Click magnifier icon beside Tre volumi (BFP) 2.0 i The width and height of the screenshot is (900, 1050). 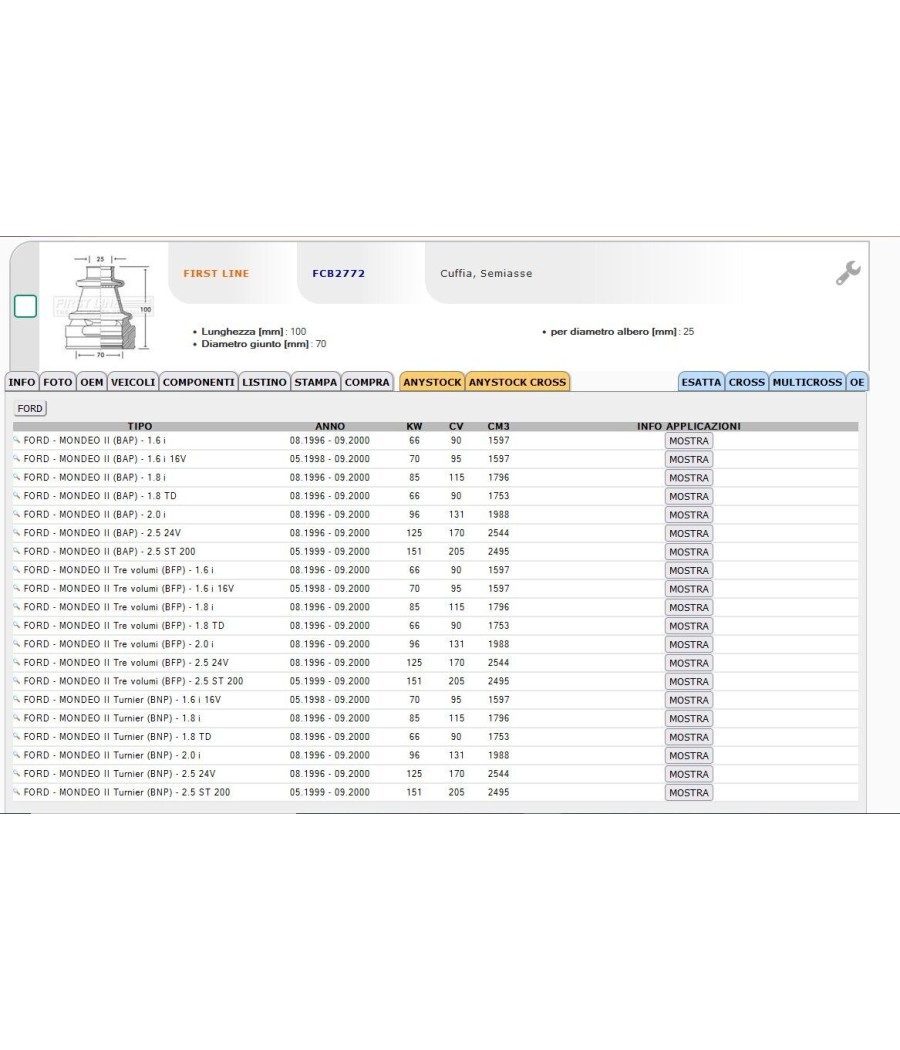point(17,644)
